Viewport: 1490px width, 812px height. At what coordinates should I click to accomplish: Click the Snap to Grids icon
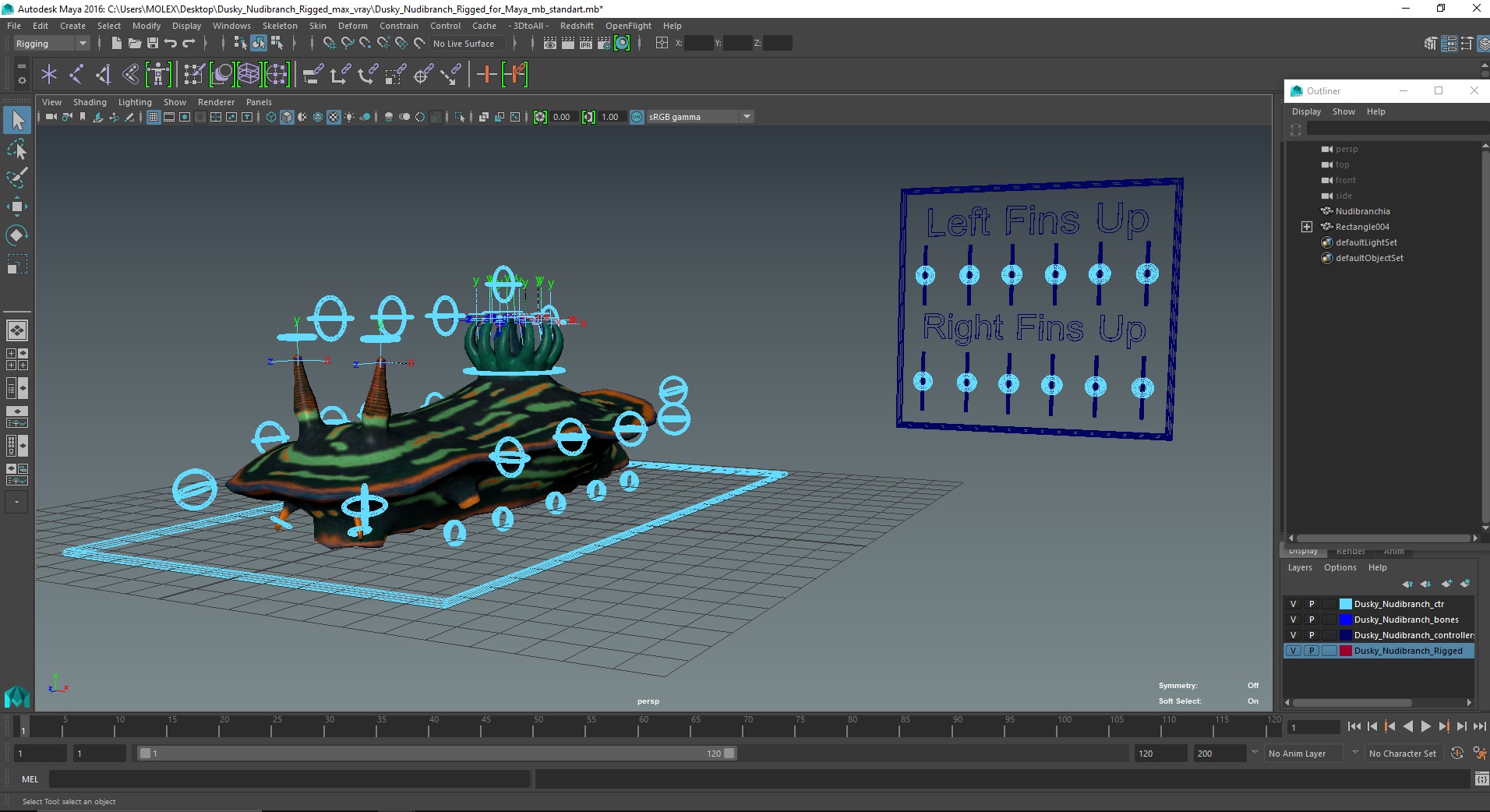(x=330, y=44)
